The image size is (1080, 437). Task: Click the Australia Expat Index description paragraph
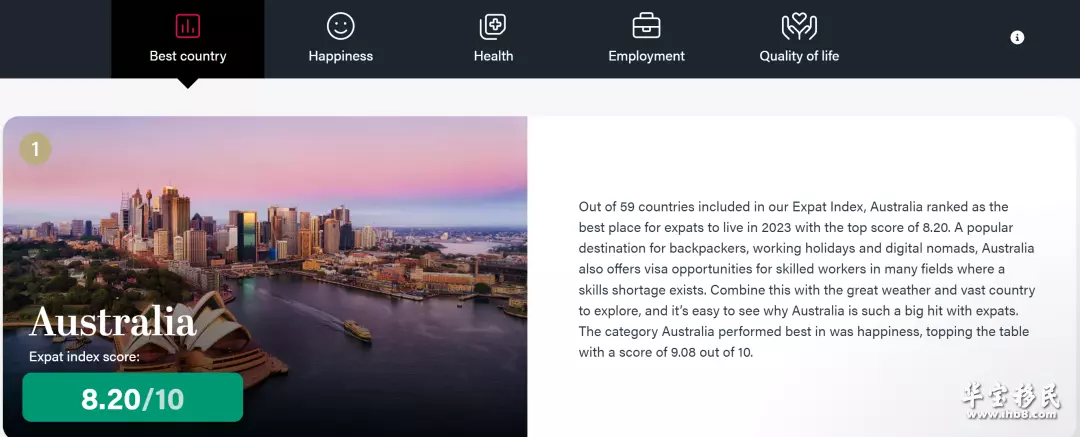pos(807,279)
